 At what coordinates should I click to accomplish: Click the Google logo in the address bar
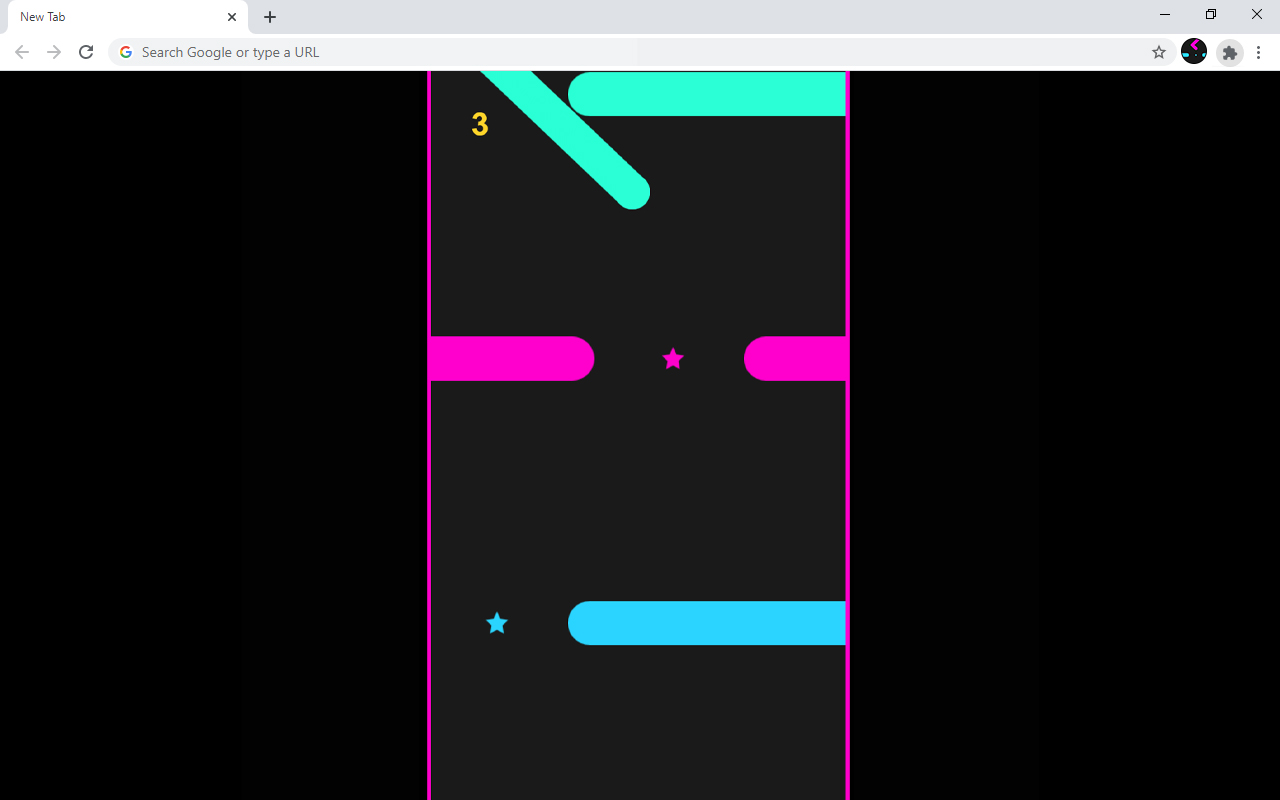click(x=126, y=52)
